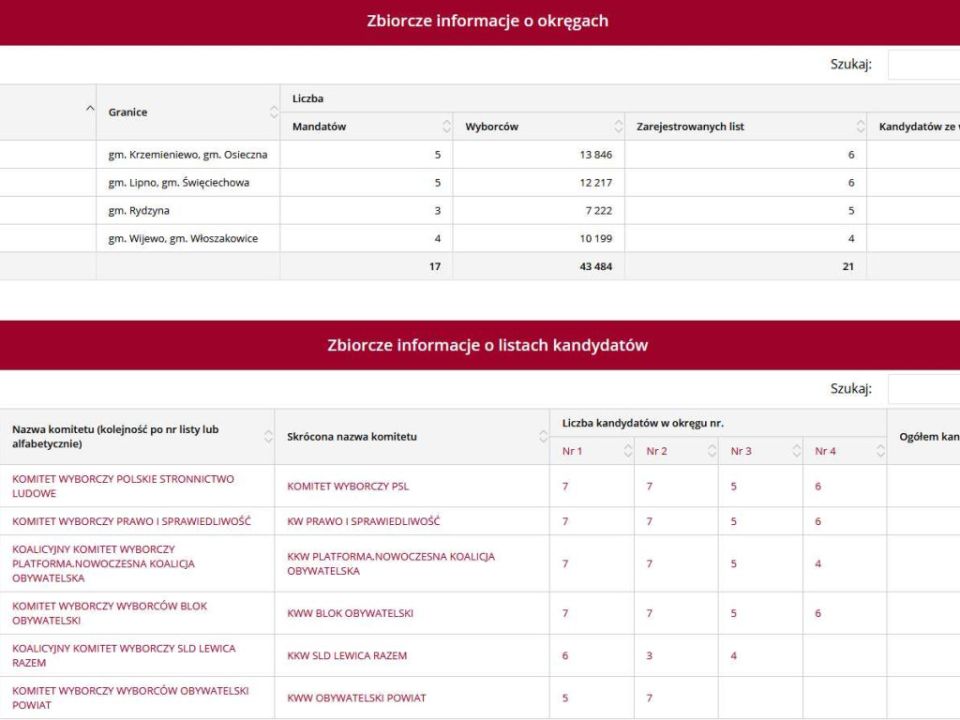Click Szukaj field above the districts table
The height and width of the screenshot is (720, 960).
(923, 65)
